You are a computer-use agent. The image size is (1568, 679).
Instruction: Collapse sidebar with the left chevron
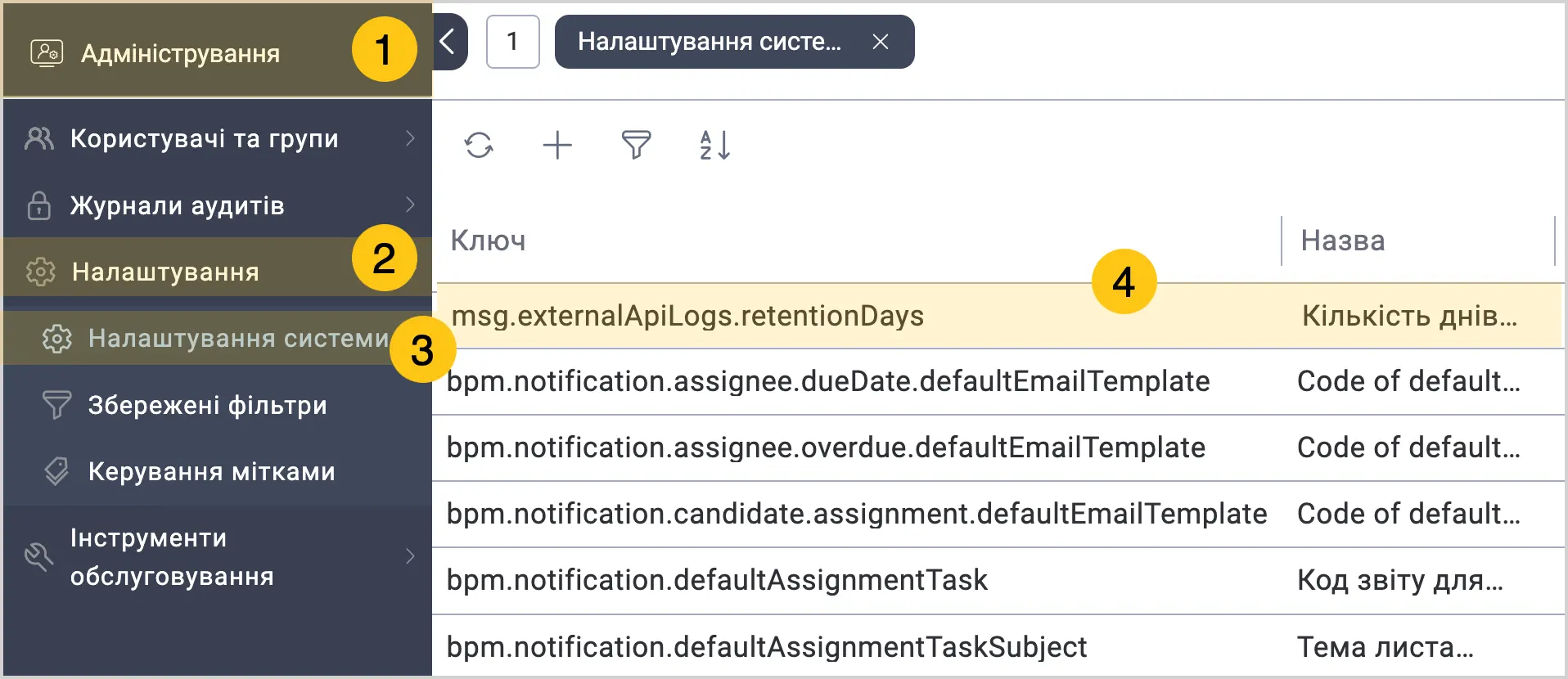(448, 42)
